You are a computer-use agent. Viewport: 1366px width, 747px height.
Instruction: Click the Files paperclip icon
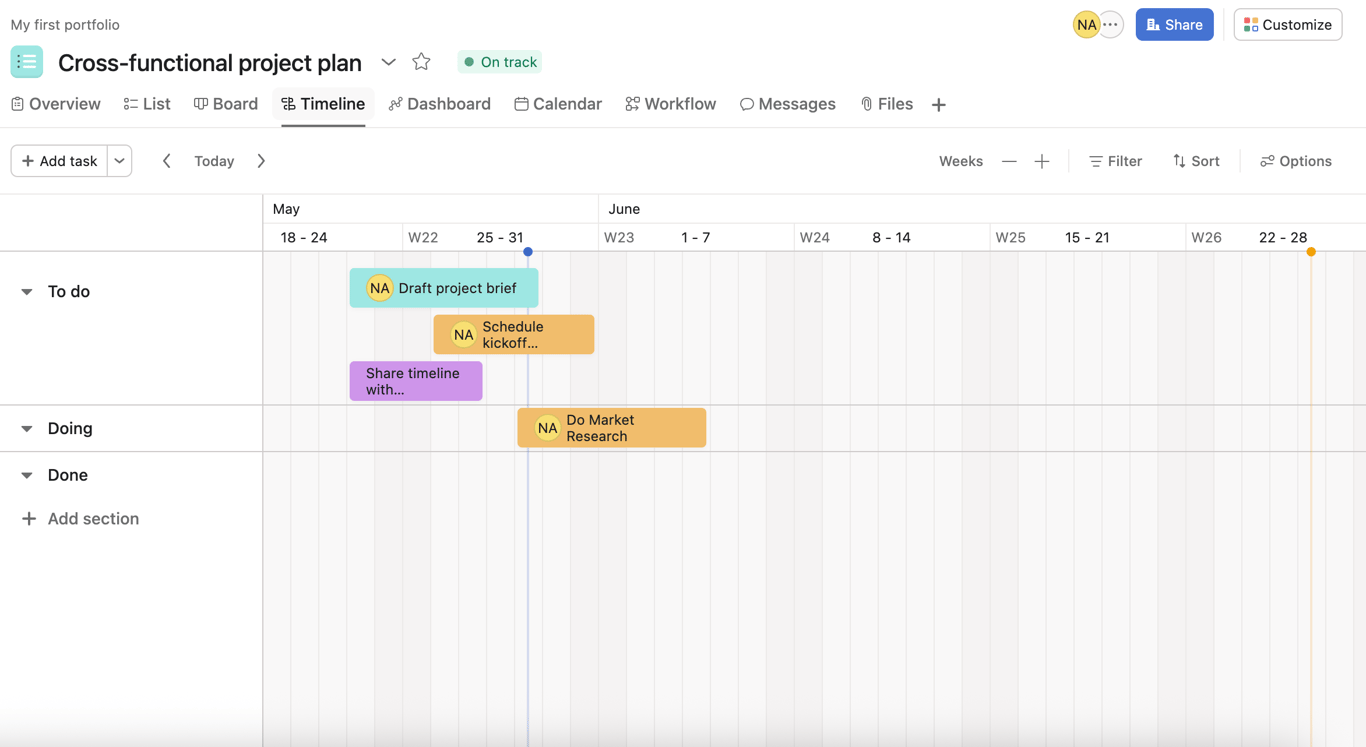[866, 103]
